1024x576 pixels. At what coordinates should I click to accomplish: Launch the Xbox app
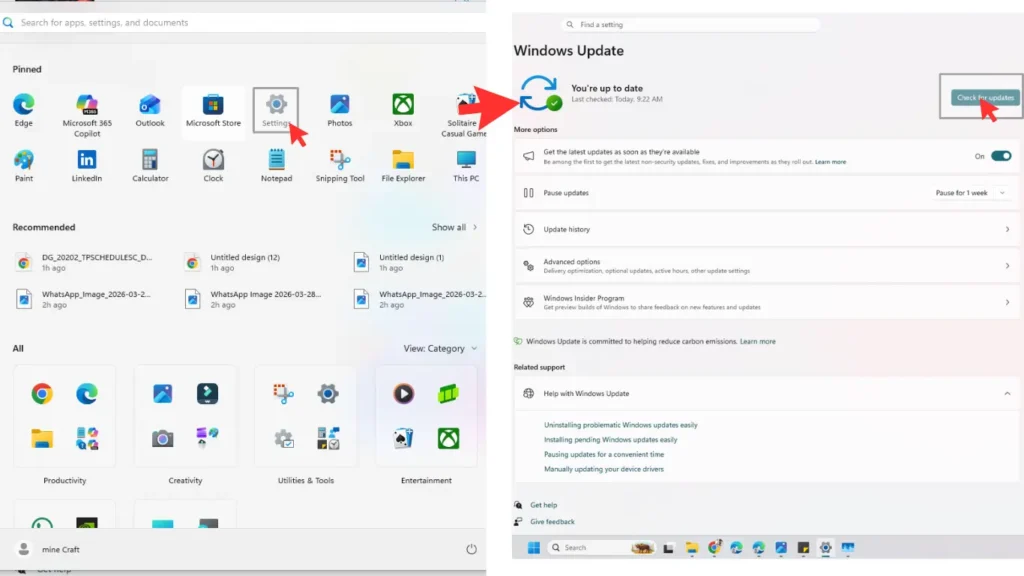[402, 105]
